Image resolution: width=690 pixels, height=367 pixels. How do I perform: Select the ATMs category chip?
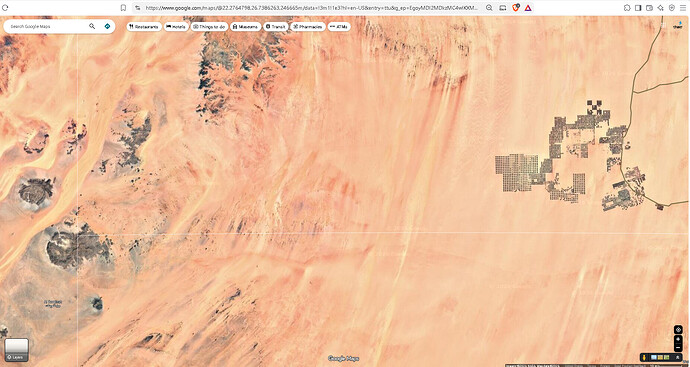[339, 27]
